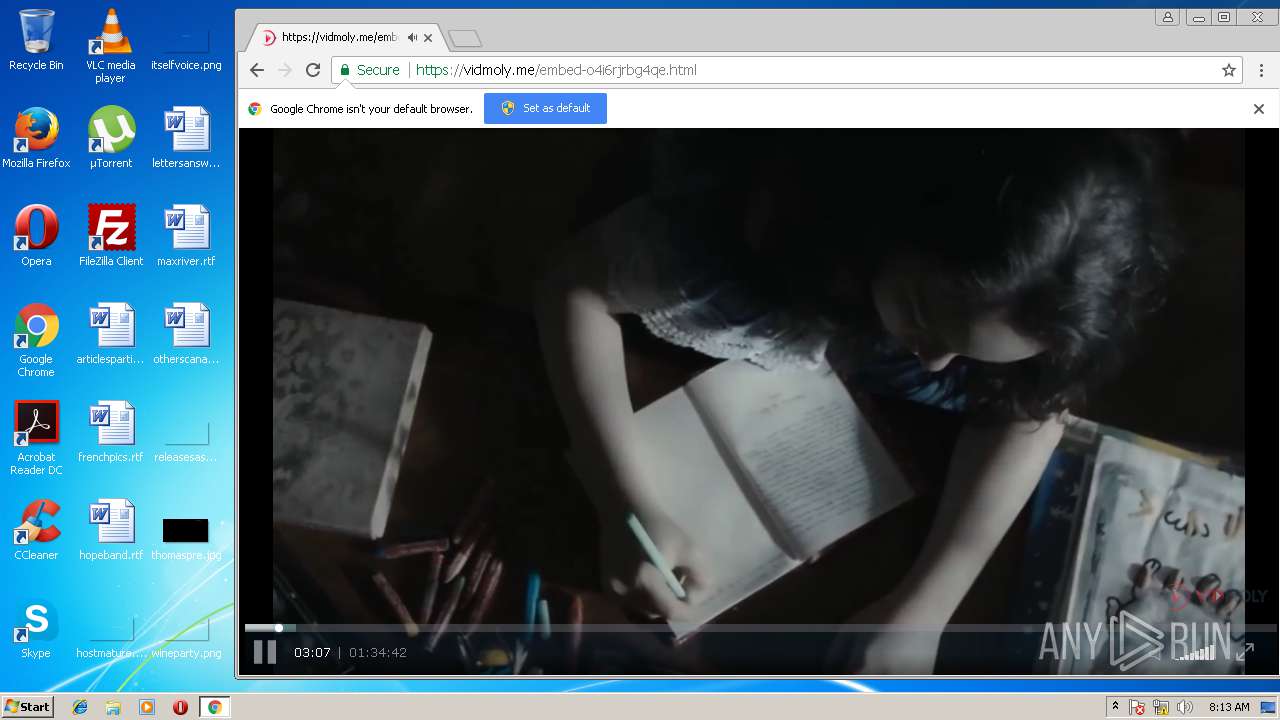Switch to Chrome window in taskbar

pyautogui.click(x=214, y=707)
